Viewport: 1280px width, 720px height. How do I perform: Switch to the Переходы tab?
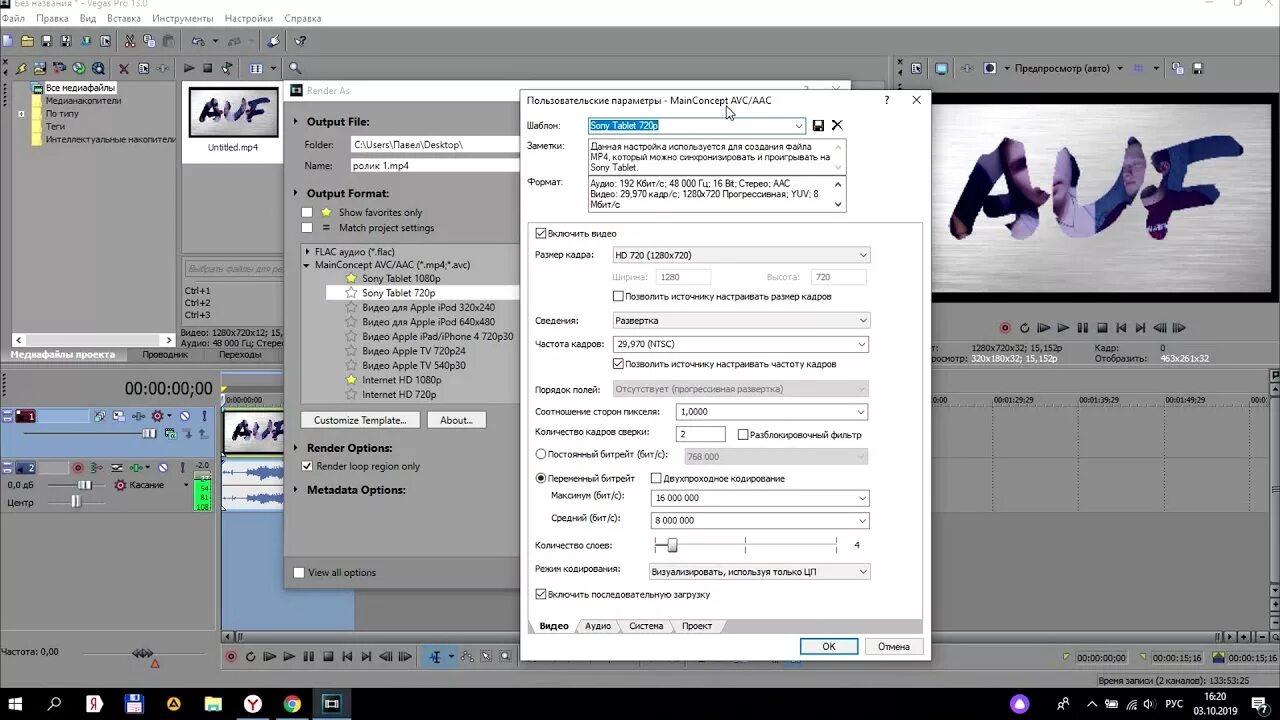click(x=239, y=354)
